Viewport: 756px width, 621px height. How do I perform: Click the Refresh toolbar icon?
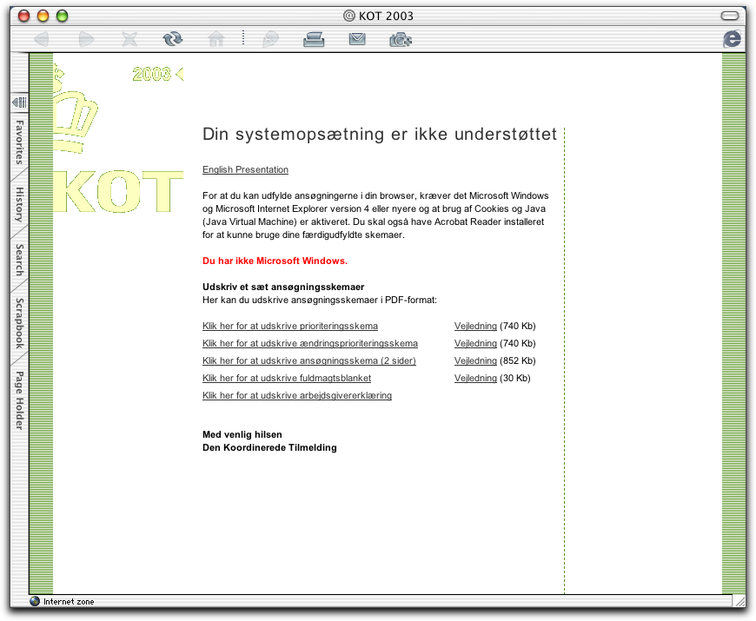173,39
